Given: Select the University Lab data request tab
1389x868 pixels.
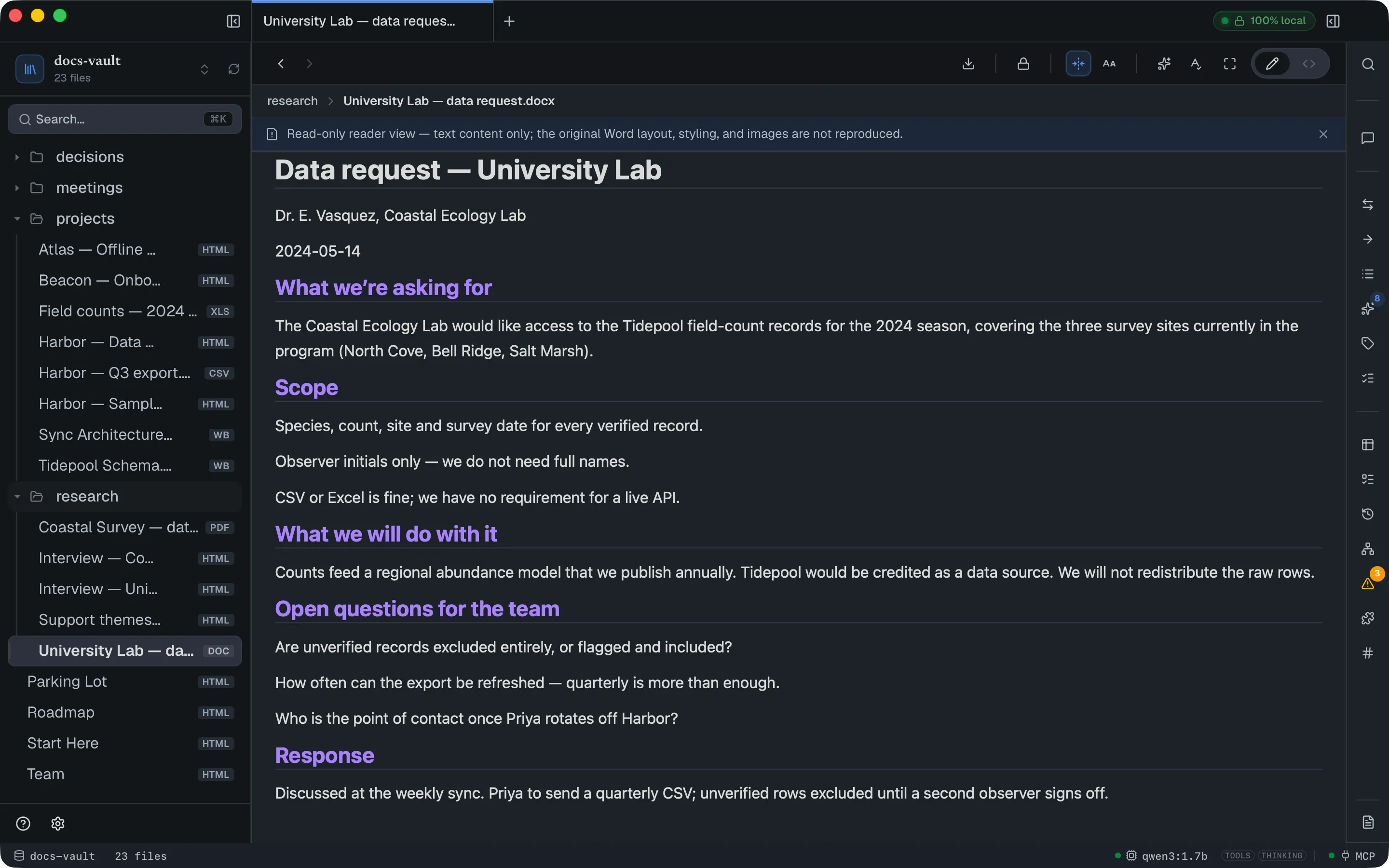Looking at the screenshot, I should [372, 21].
